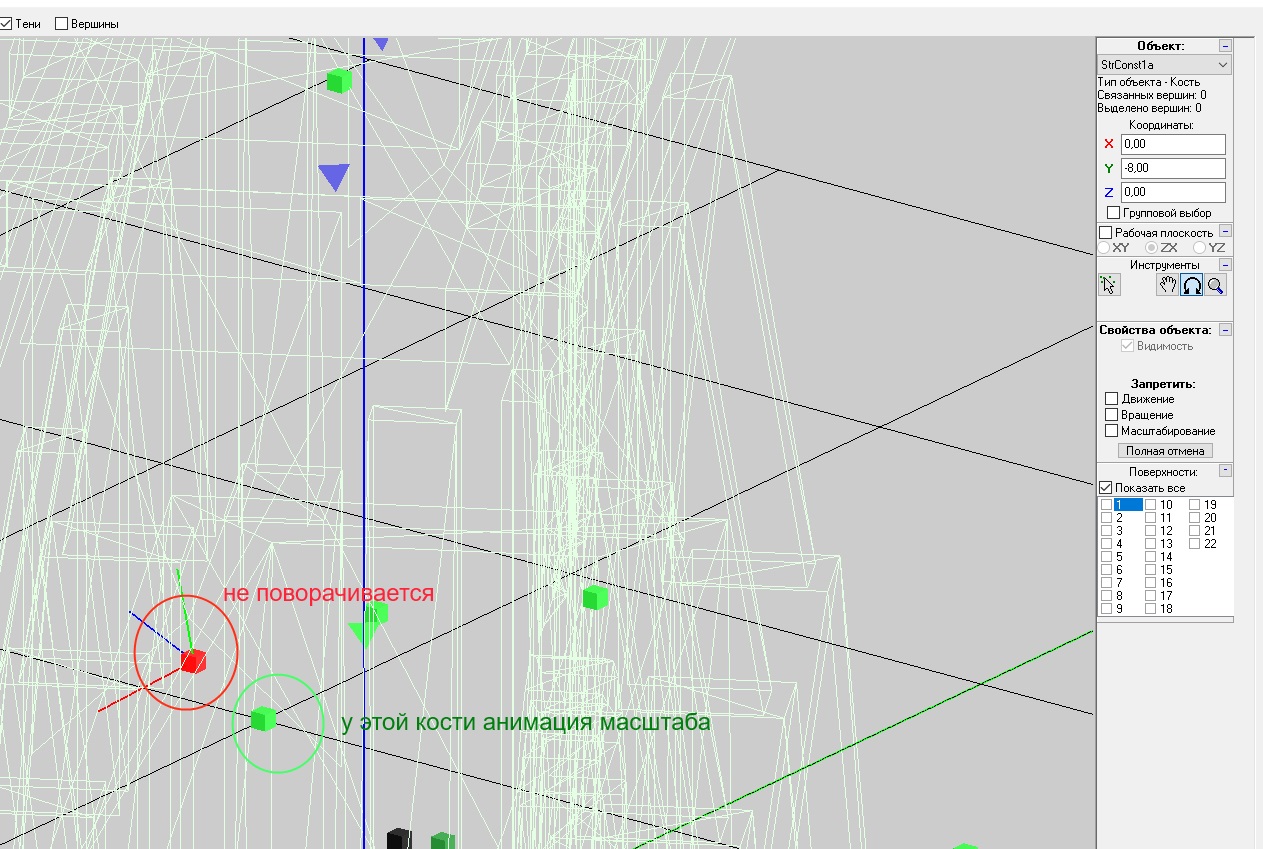Check surface 19 checkbox

1194,505
